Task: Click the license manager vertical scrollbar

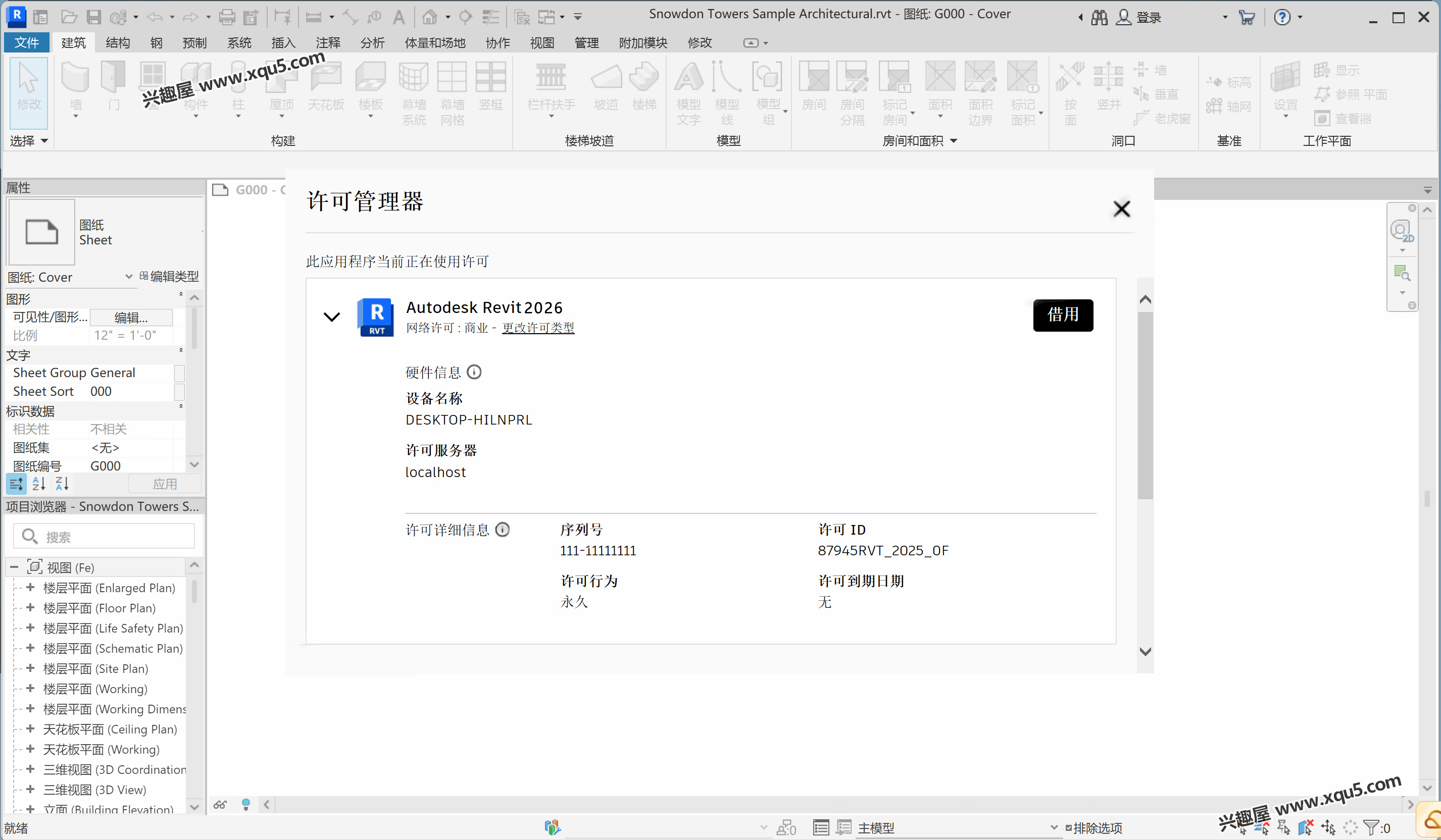Action: pyautogui.click(x=1145, y=406)
